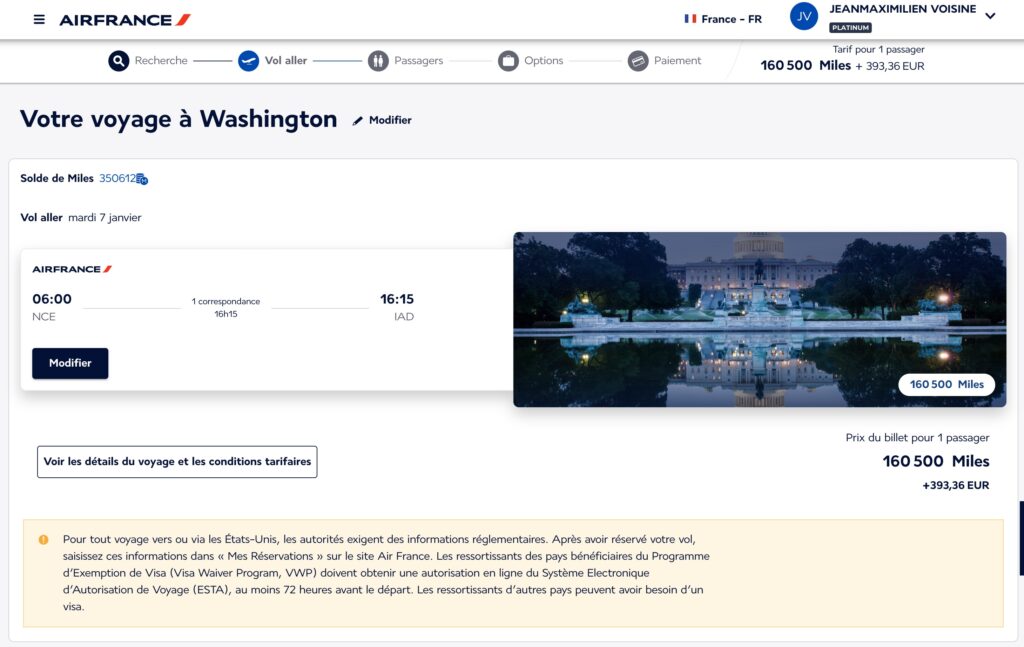Click the Vol aller plane step icon

pos(248,61)
